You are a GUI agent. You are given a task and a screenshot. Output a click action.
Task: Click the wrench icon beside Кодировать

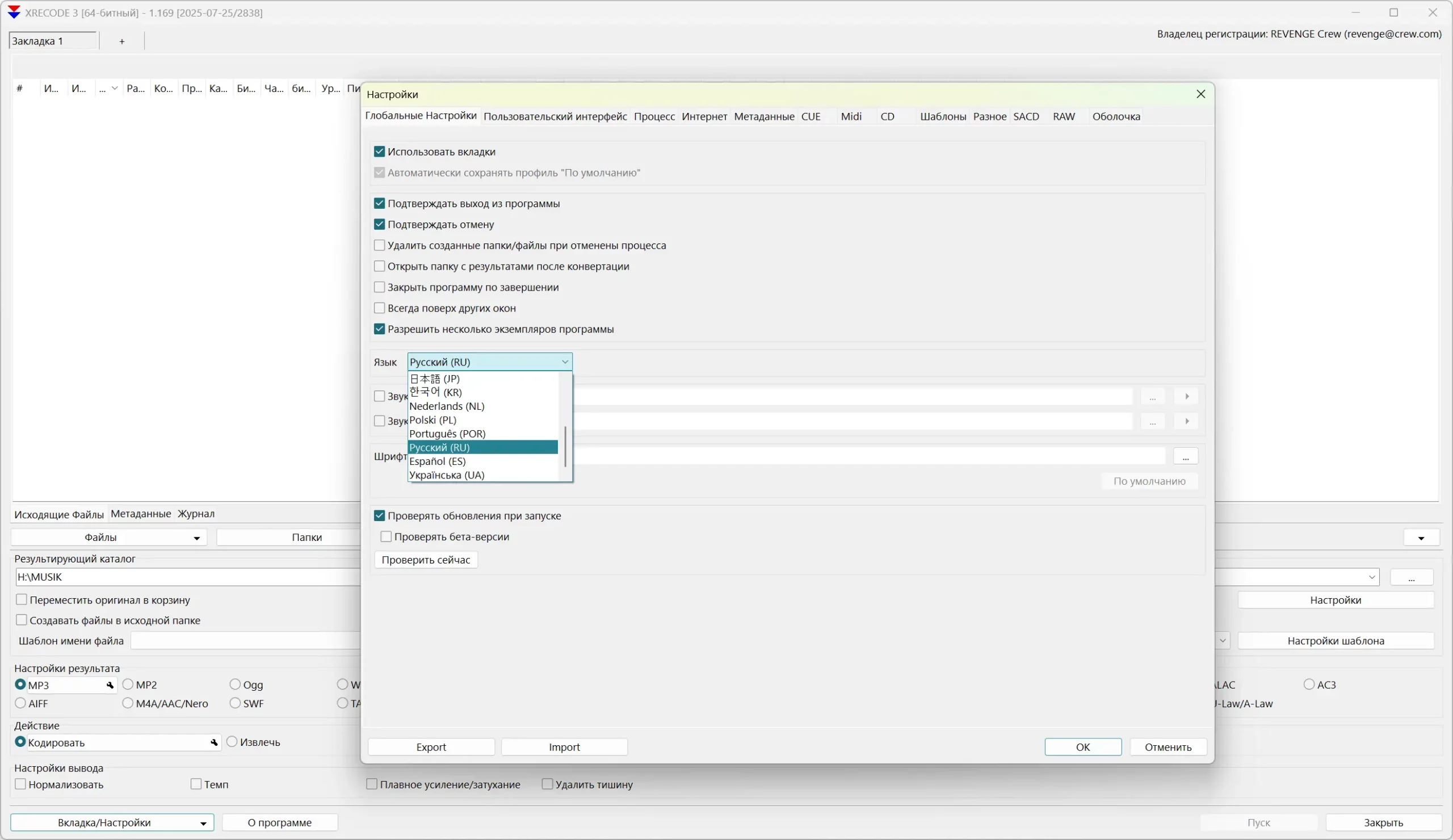(x=214, y=742)
